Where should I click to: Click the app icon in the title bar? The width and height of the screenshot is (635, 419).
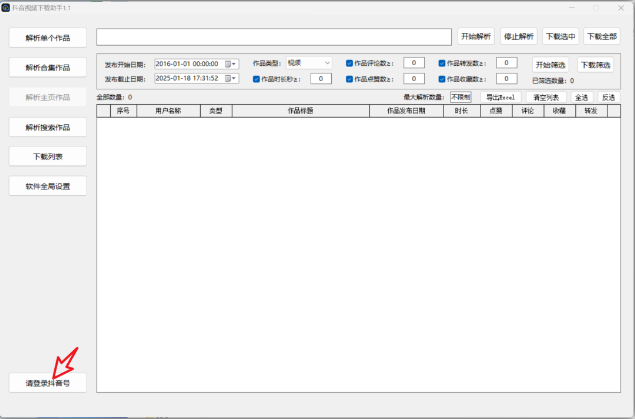(x=6, y=7)
